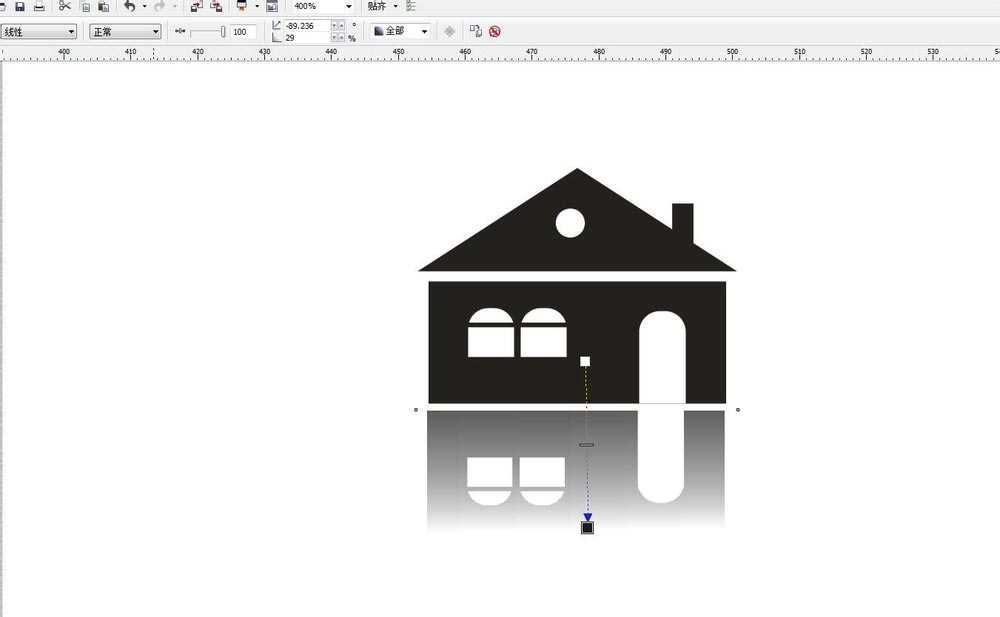This screenshot has width=1000, height=617.
Task: Click the Undo arrow icon
Action: [129, 6]
